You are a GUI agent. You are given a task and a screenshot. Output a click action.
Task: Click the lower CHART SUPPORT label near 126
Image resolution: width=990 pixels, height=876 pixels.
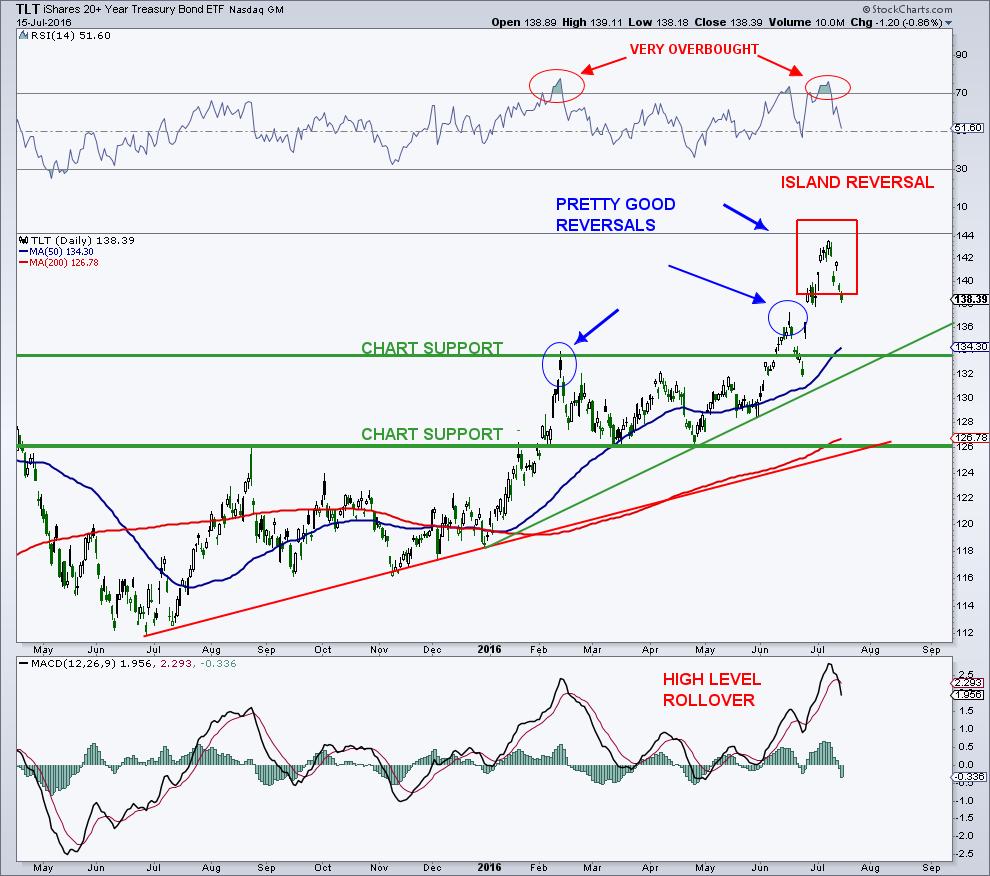432,434
